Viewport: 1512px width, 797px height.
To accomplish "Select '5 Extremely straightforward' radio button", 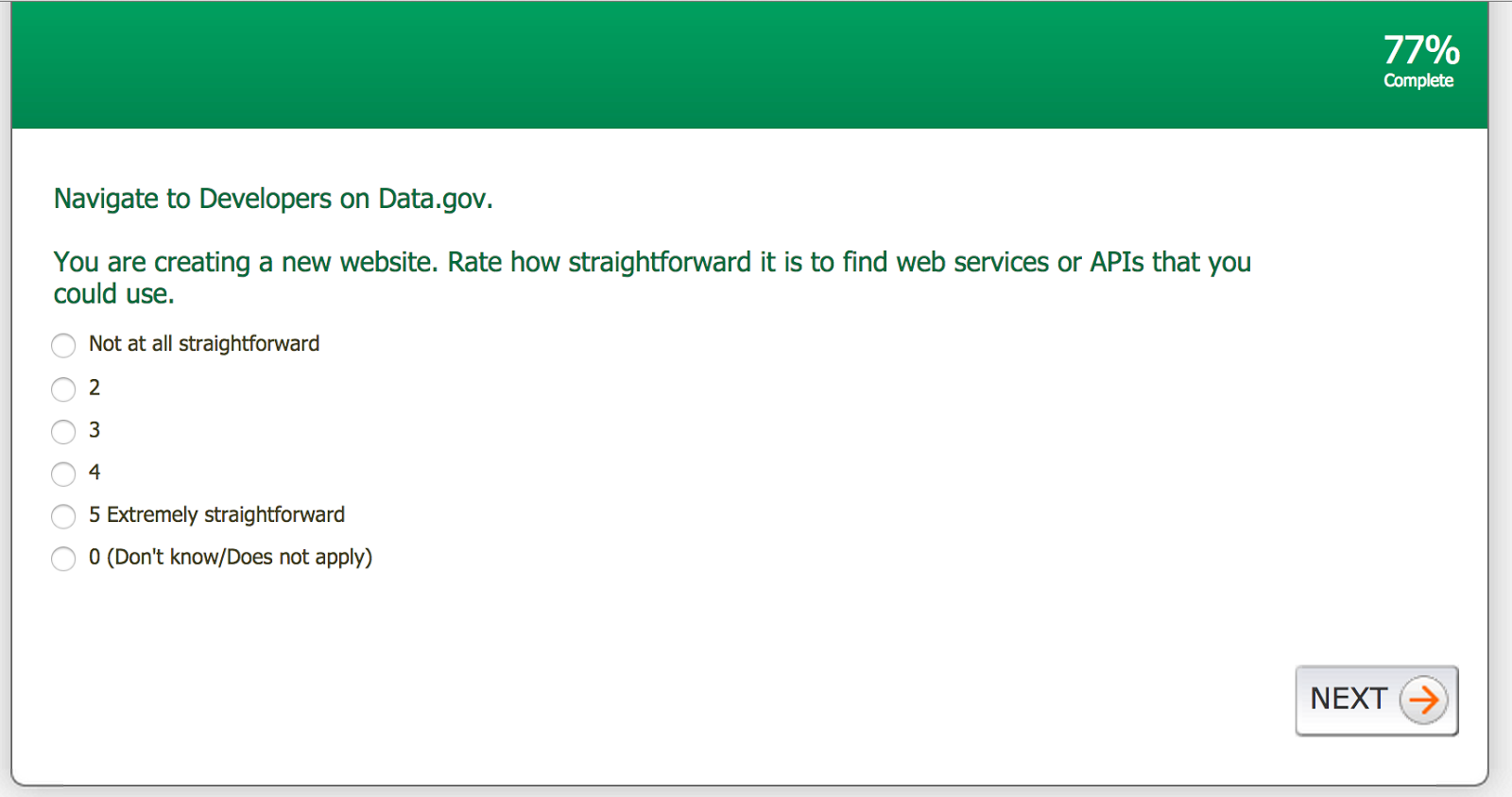I will pyautogui.click(x=63, y=516).
